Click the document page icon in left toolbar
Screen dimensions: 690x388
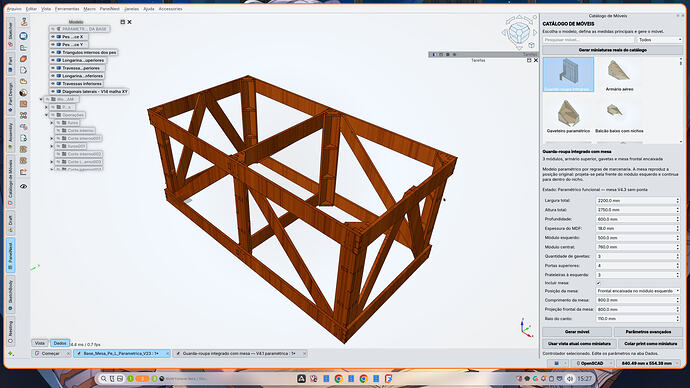pos(24,70)
